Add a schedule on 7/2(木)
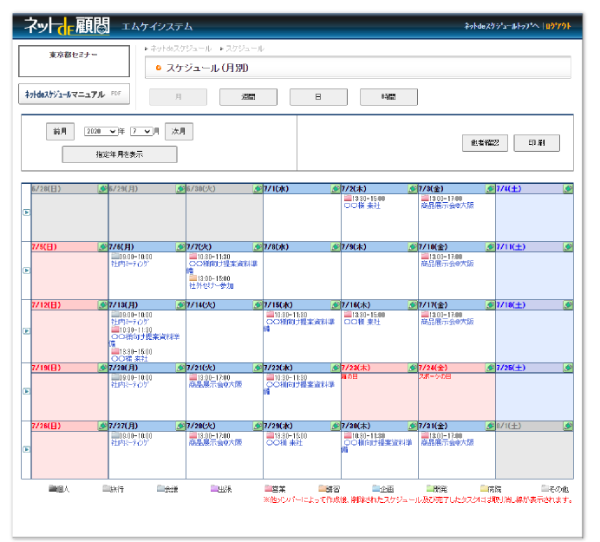 tap(412, 189)
